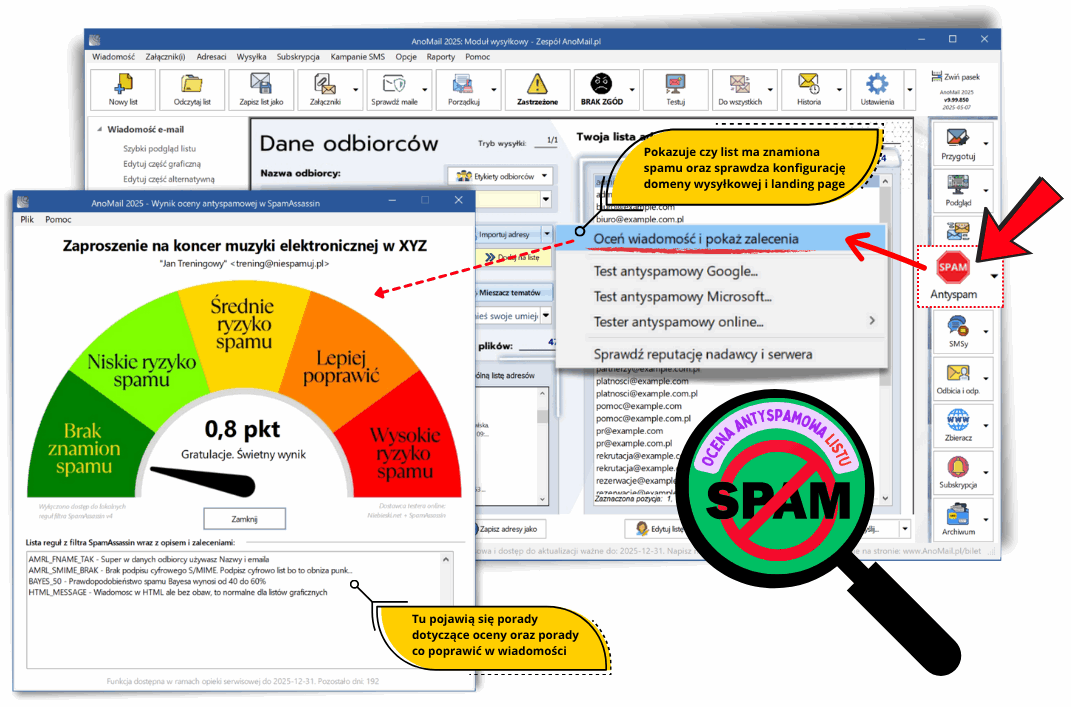Select the HTML_MESSAGE rule row
This screenshot has height=707, width=1071.
tap(178, 592)
